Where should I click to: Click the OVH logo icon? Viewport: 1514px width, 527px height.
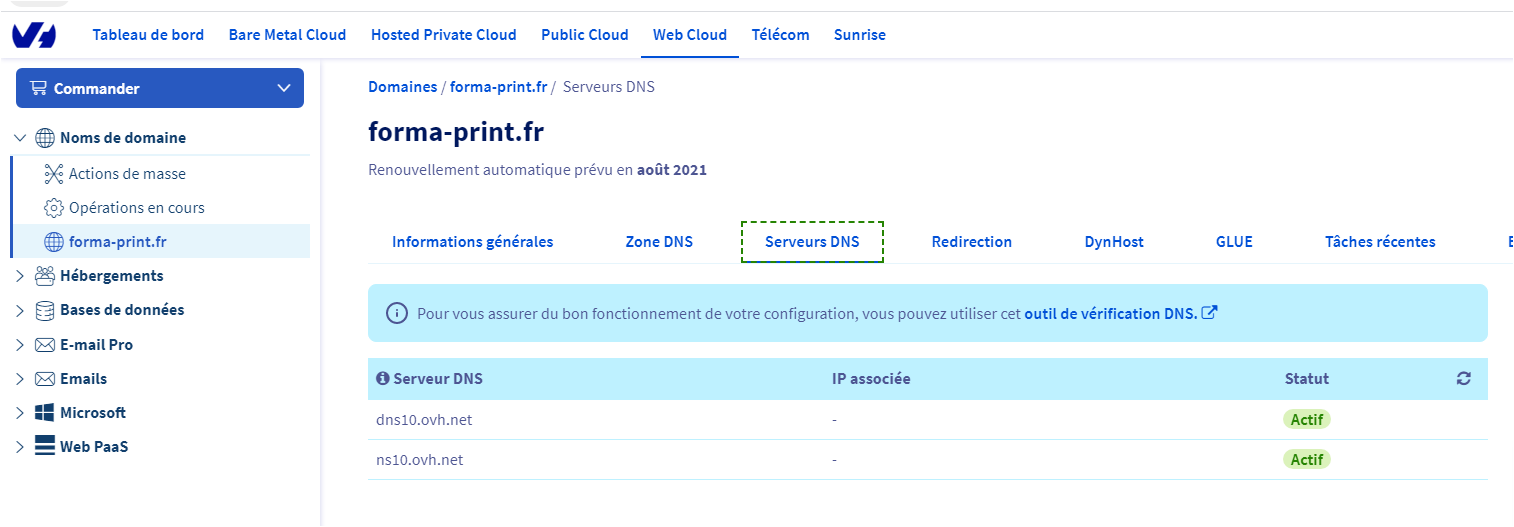point(34,35)
